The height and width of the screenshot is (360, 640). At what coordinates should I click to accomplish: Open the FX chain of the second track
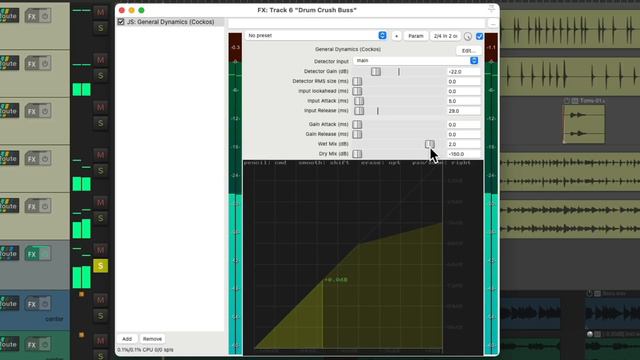point(31,64)
